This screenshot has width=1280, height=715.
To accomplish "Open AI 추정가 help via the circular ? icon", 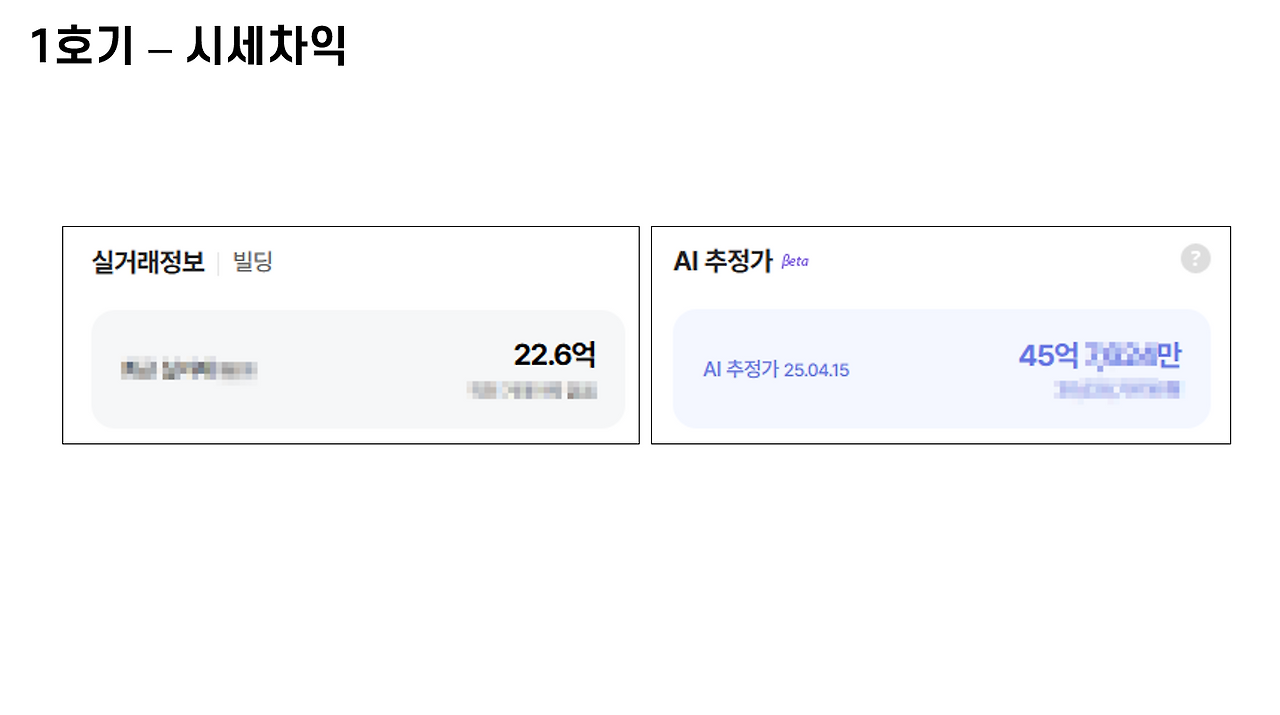I will [1195, 259].
